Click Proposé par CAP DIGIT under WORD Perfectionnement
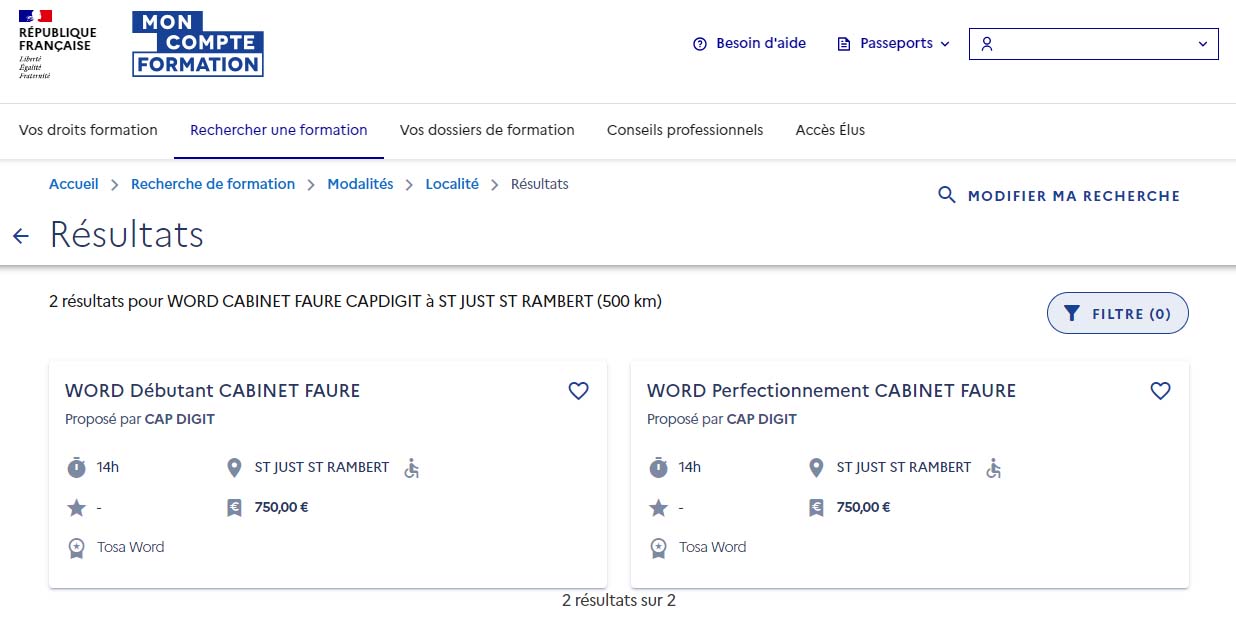 pyautogui.click(x=722, y=419)
